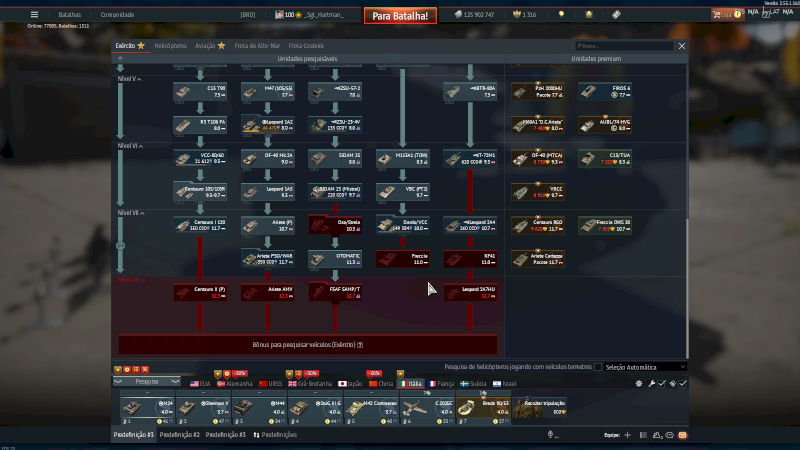Select the M47 (105/55) tank
The image size is (800, 450).
(267, 91)
